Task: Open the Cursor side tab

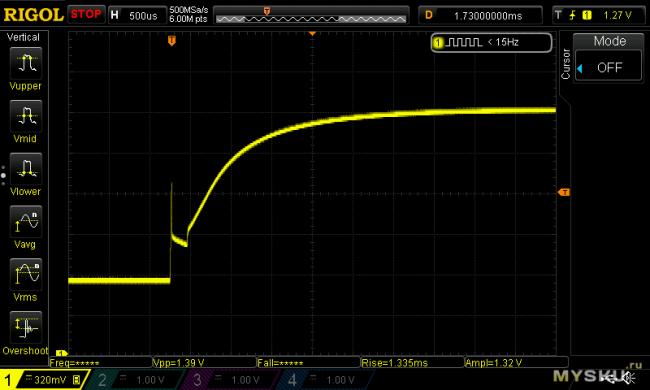Action: (x=565, y=64)
